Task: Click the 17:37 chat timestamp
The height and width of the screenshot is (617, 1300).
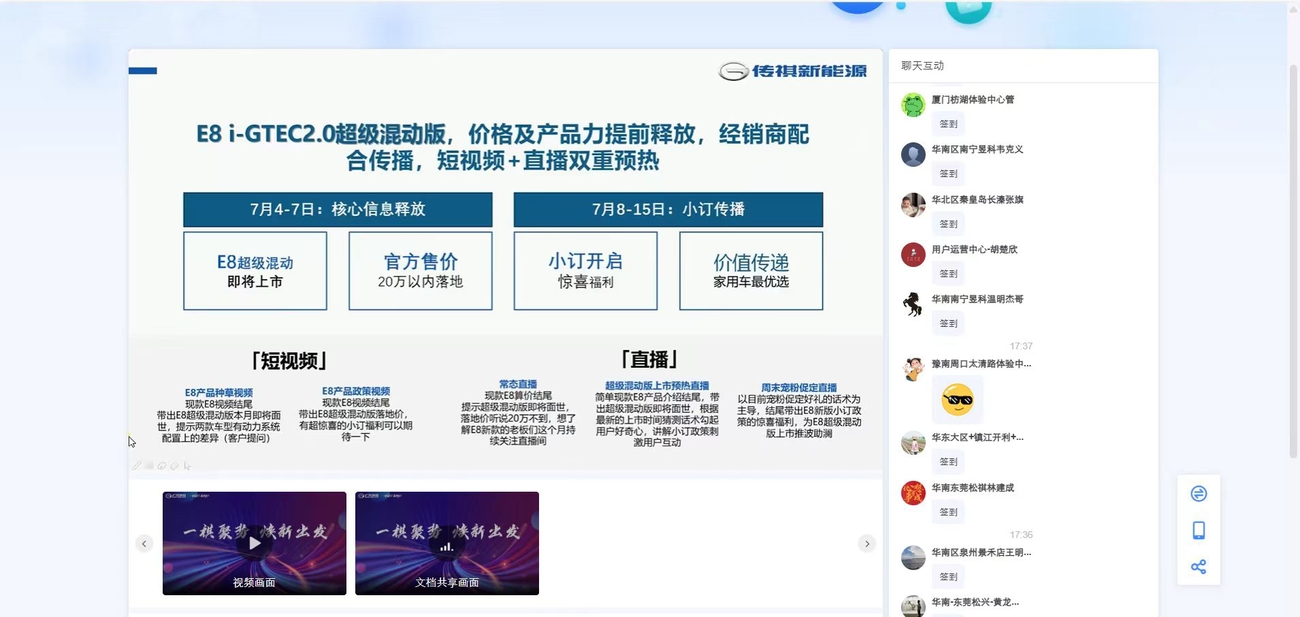Action: pyautogui.click(x=1021, y=346)
